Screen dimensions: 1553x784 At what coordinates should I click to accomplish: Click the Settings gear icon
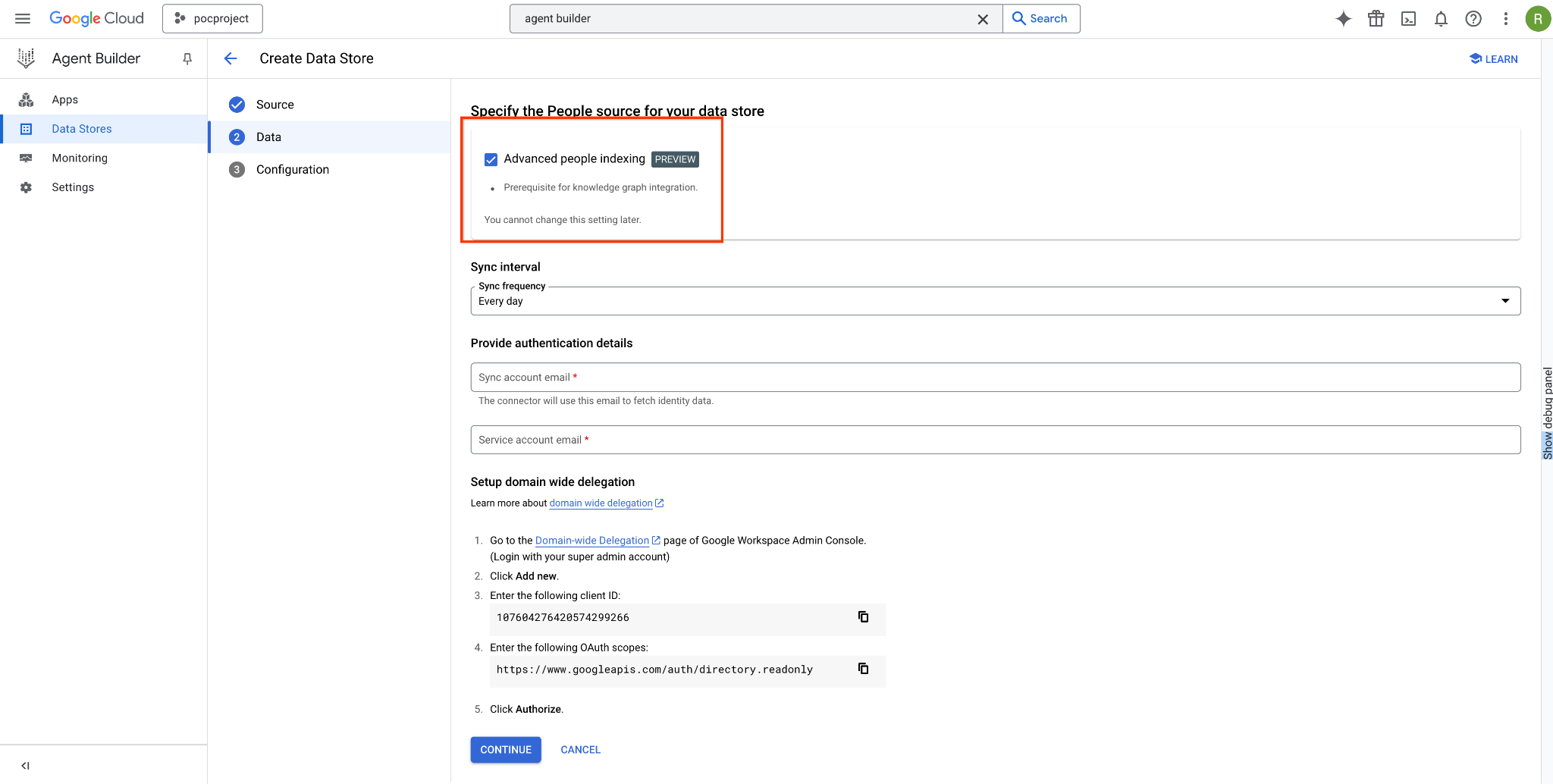[27, 187]
